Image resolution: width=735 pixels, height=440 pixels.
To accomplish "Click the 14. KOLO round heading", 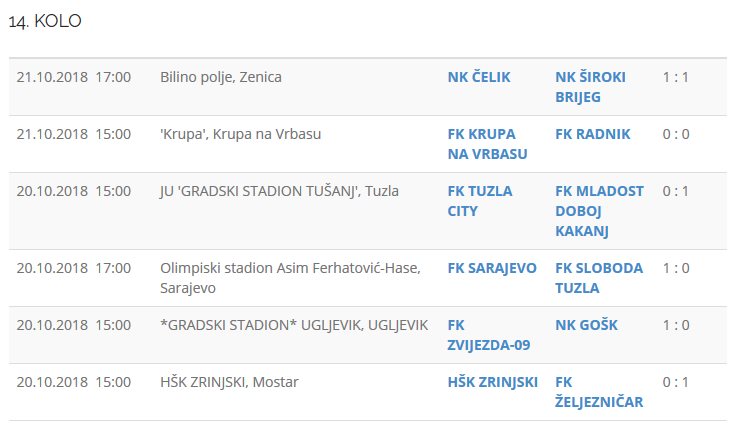I will [x=45, y=22].
